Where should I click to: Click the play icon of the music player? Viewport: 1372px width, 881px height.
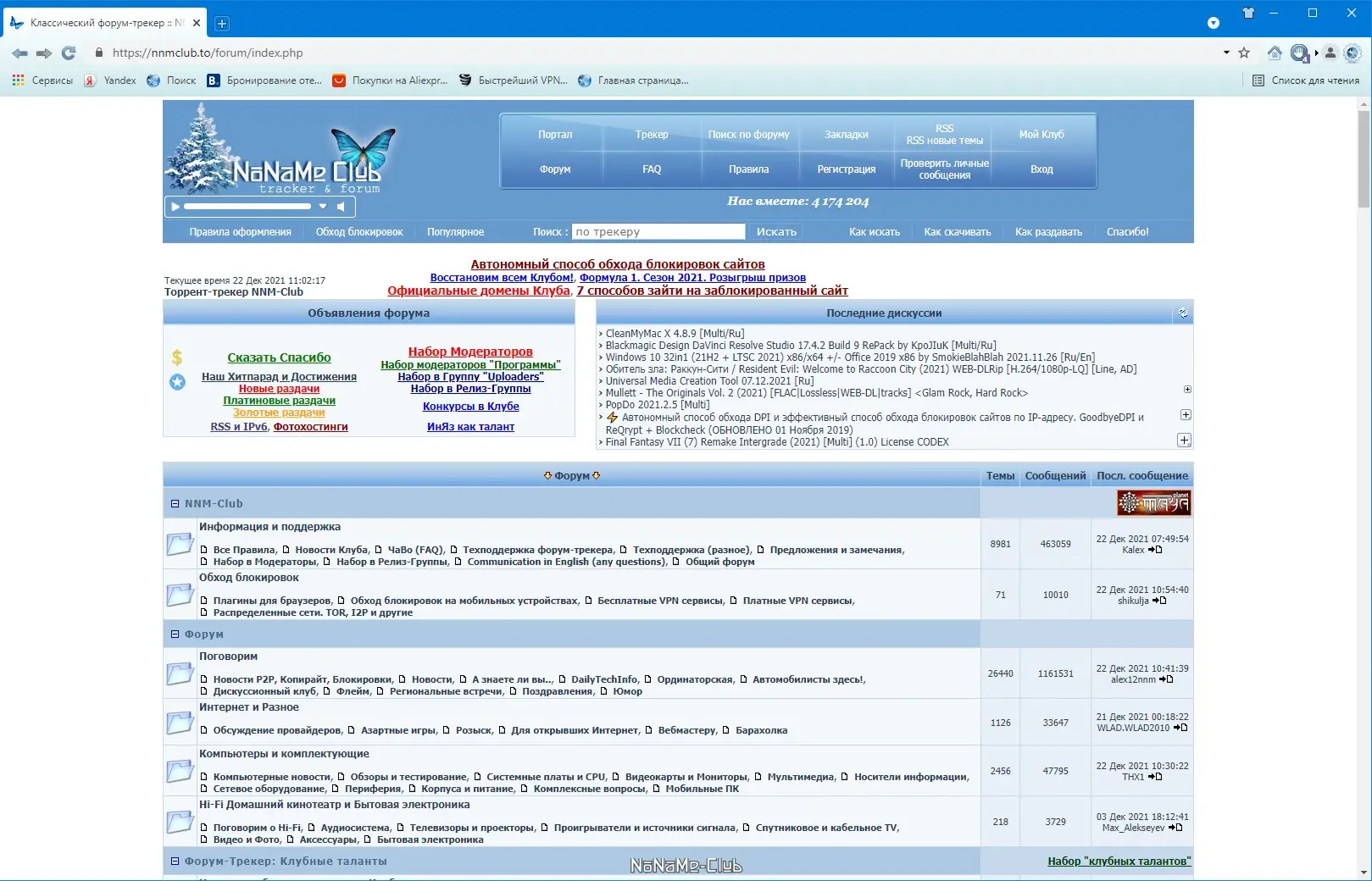pos(175,206)
